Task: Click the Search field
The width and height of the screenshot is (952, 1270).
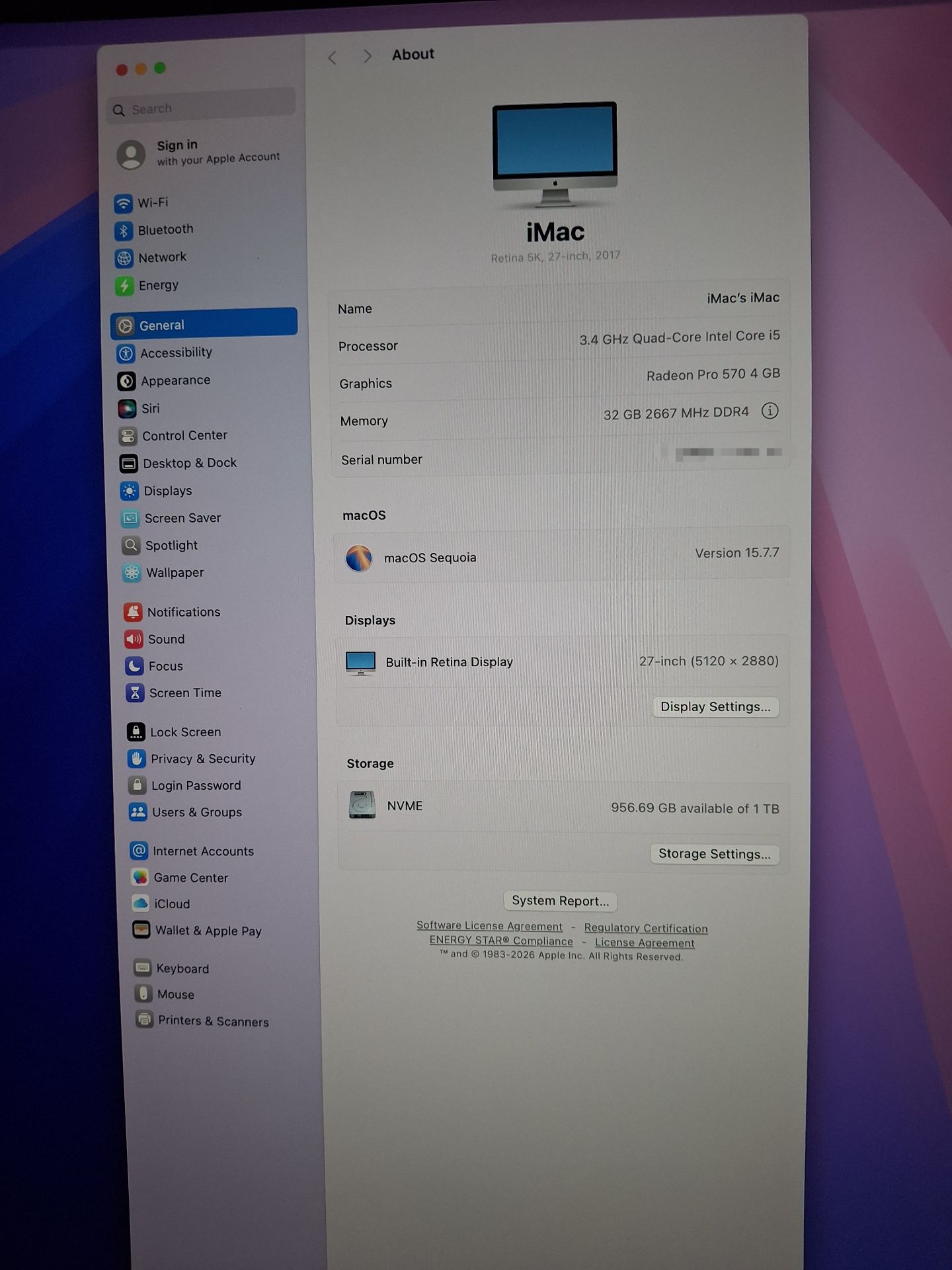Action: click(x=201, y=106)
